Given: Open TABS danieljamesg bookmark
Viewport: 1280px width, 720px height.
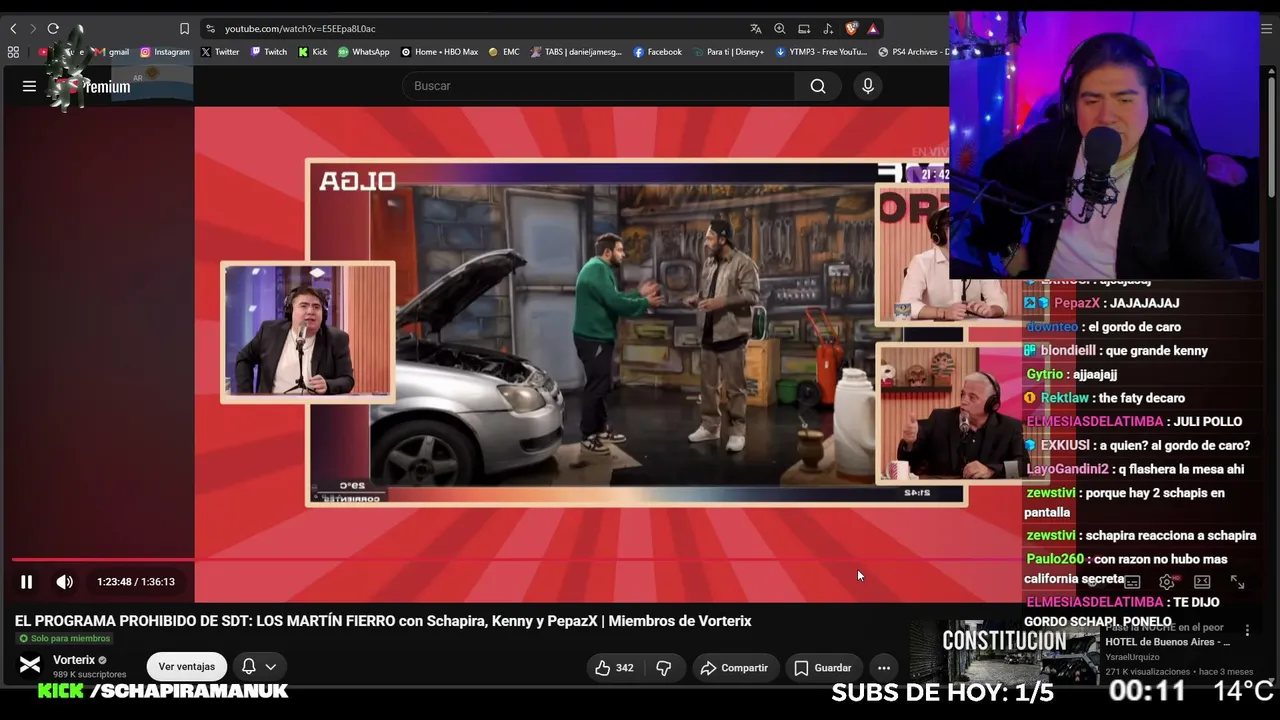Looking at the screenshot, I should point(576,52).
